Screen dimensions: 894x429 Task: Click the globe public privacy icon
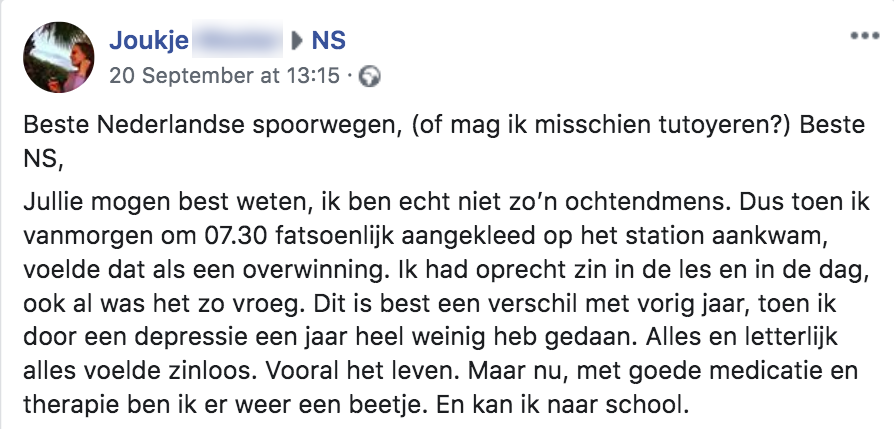click(369, 75)
